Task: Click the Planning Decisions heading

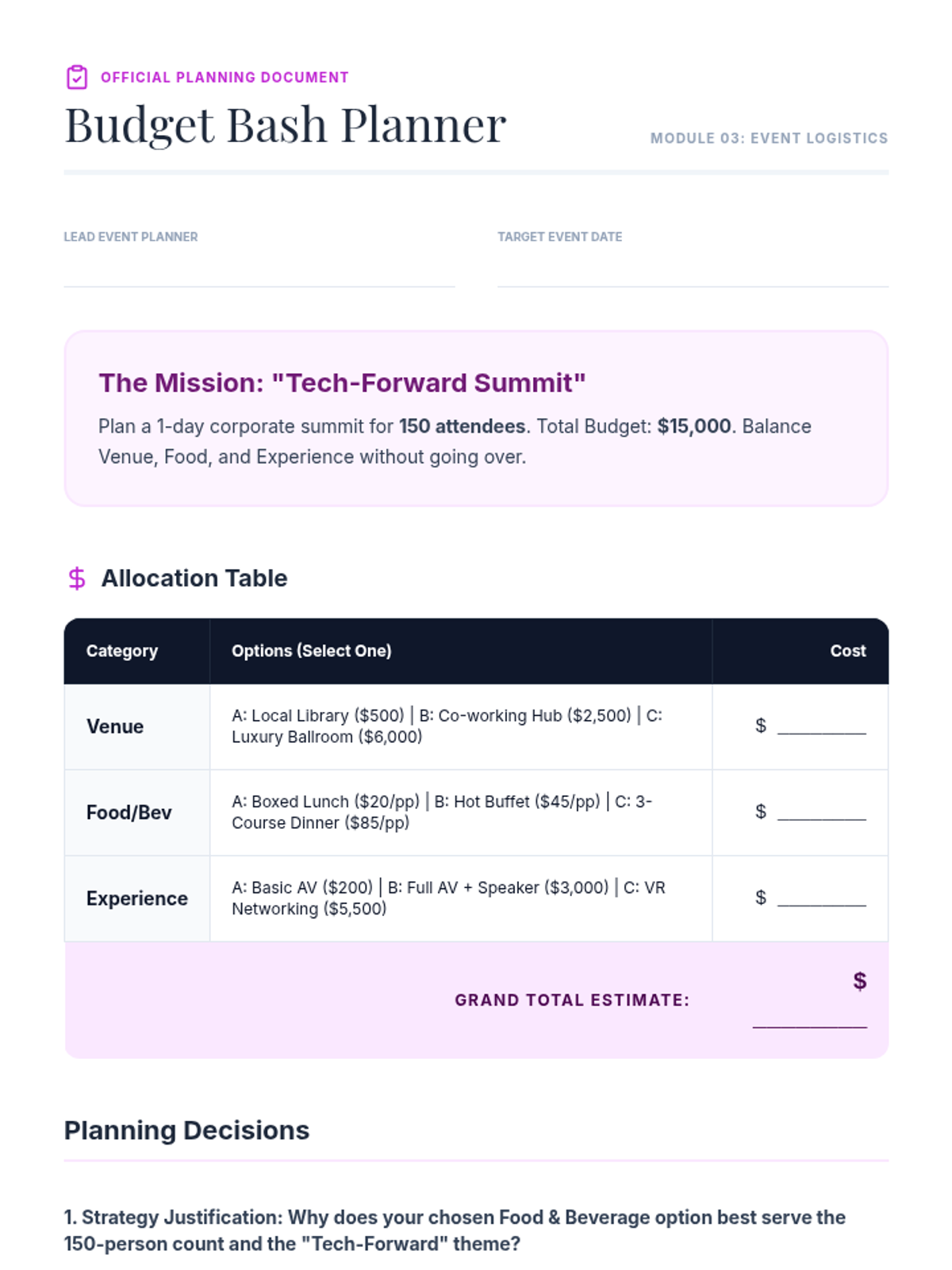Action: (x=186, y=1130)
